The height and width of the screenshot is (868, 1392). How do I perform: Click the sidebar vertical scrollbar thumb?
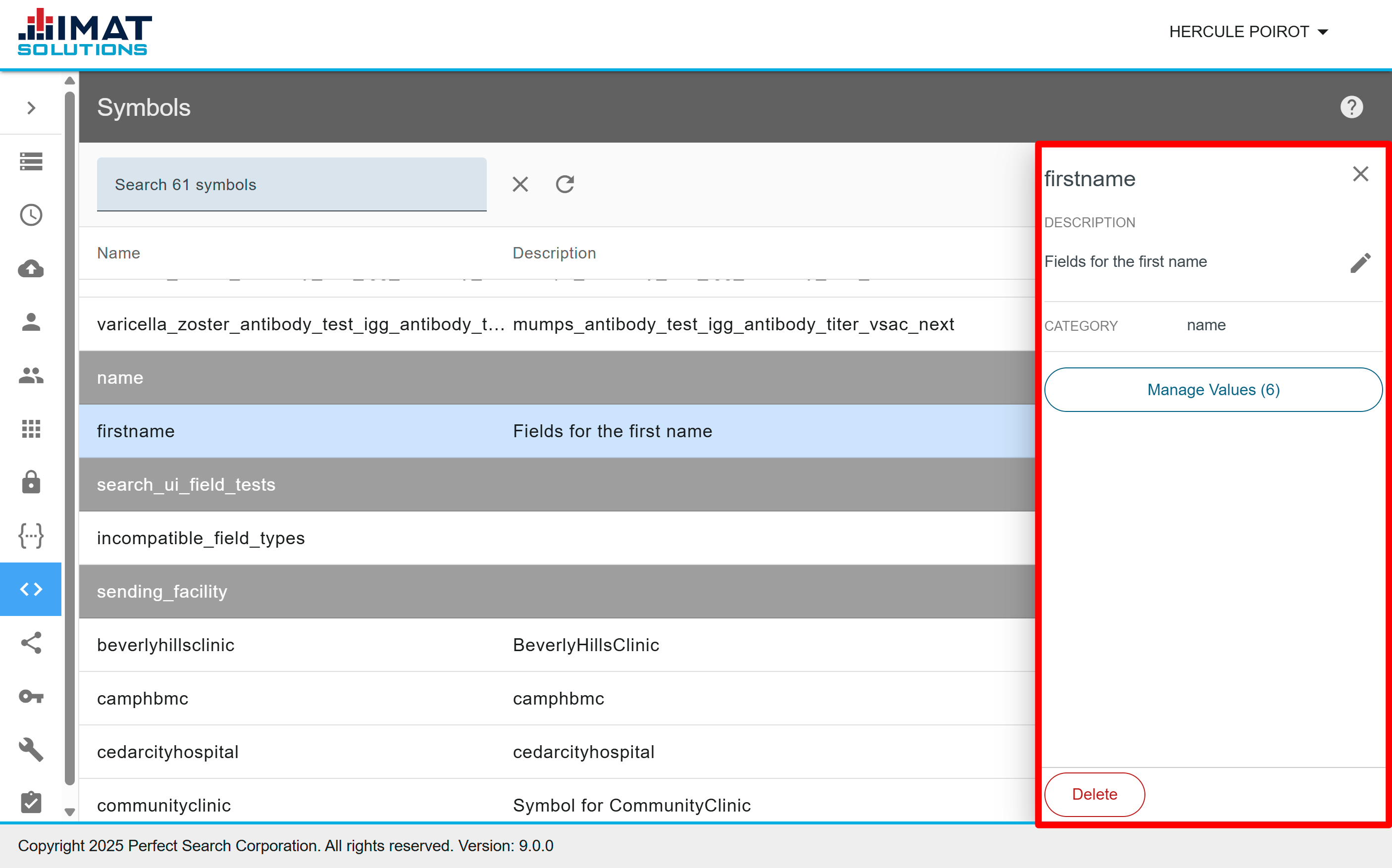click(69, 438)
